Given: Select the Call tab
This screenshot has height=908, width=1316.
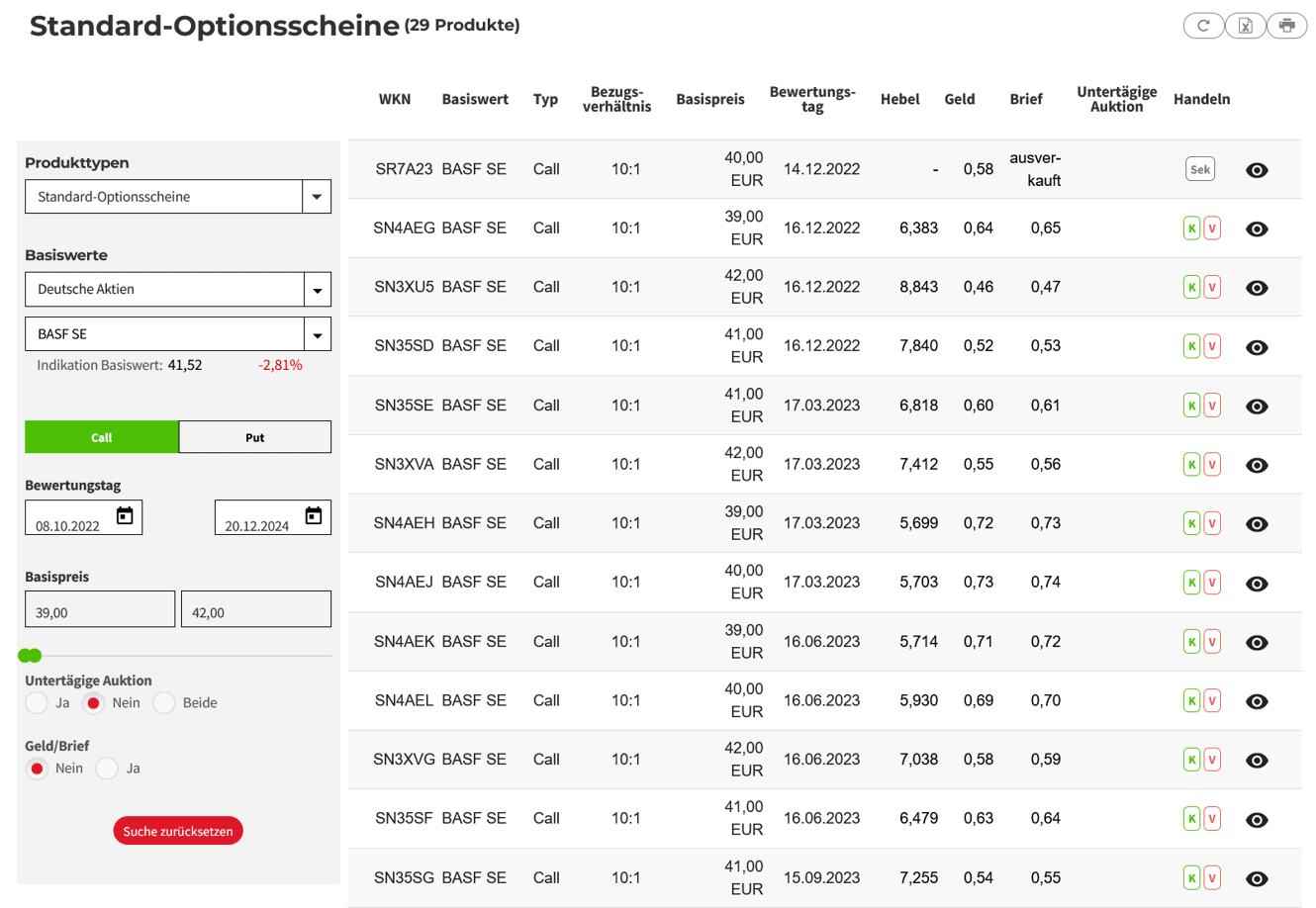Looking at the screenshot, I should pyautogui.click(x=102, y=437).
